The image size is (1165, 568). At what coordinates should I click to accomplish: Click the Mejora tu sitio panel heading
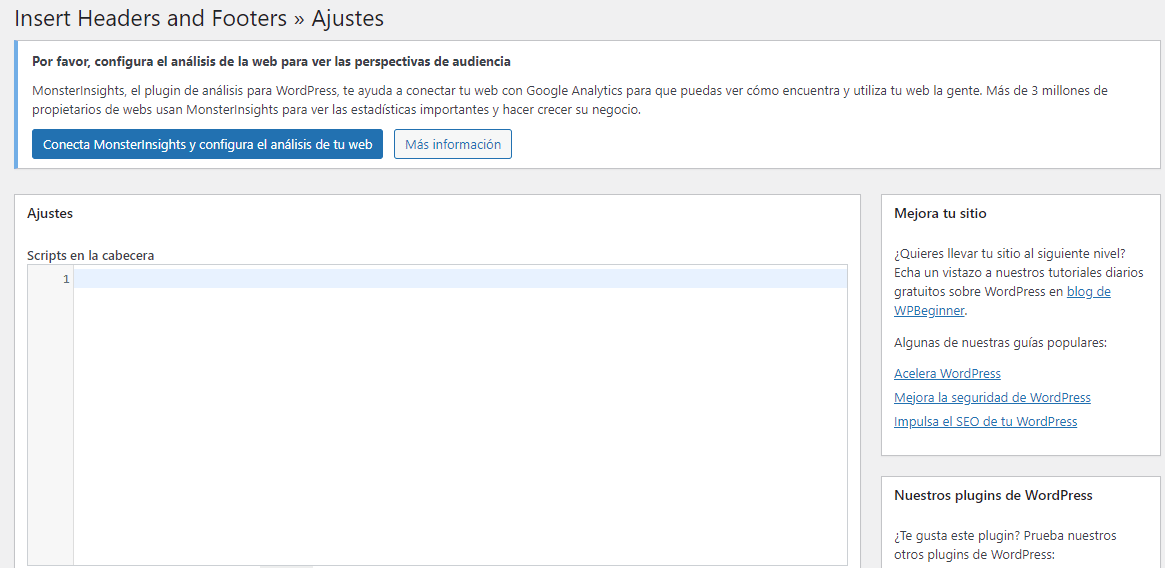(x=940, y=213)
